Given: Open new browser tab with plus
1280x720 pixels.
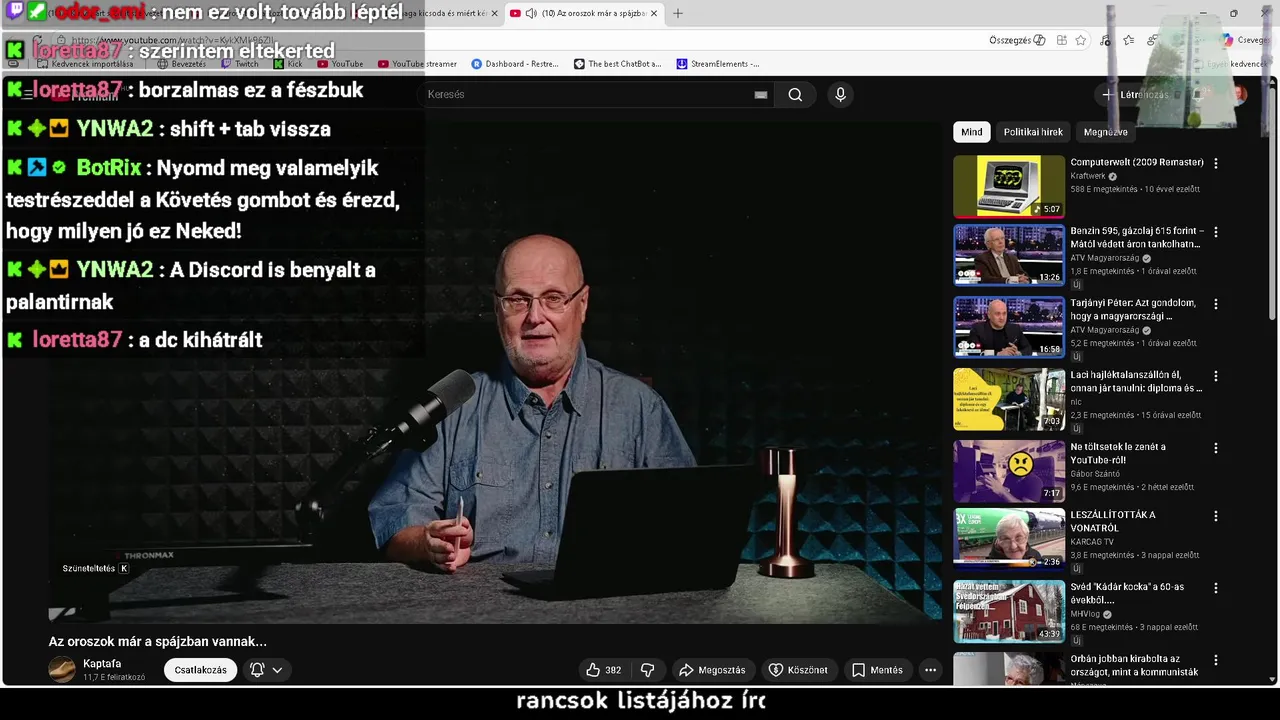Looking at the screenshot, I should [678, 13].
